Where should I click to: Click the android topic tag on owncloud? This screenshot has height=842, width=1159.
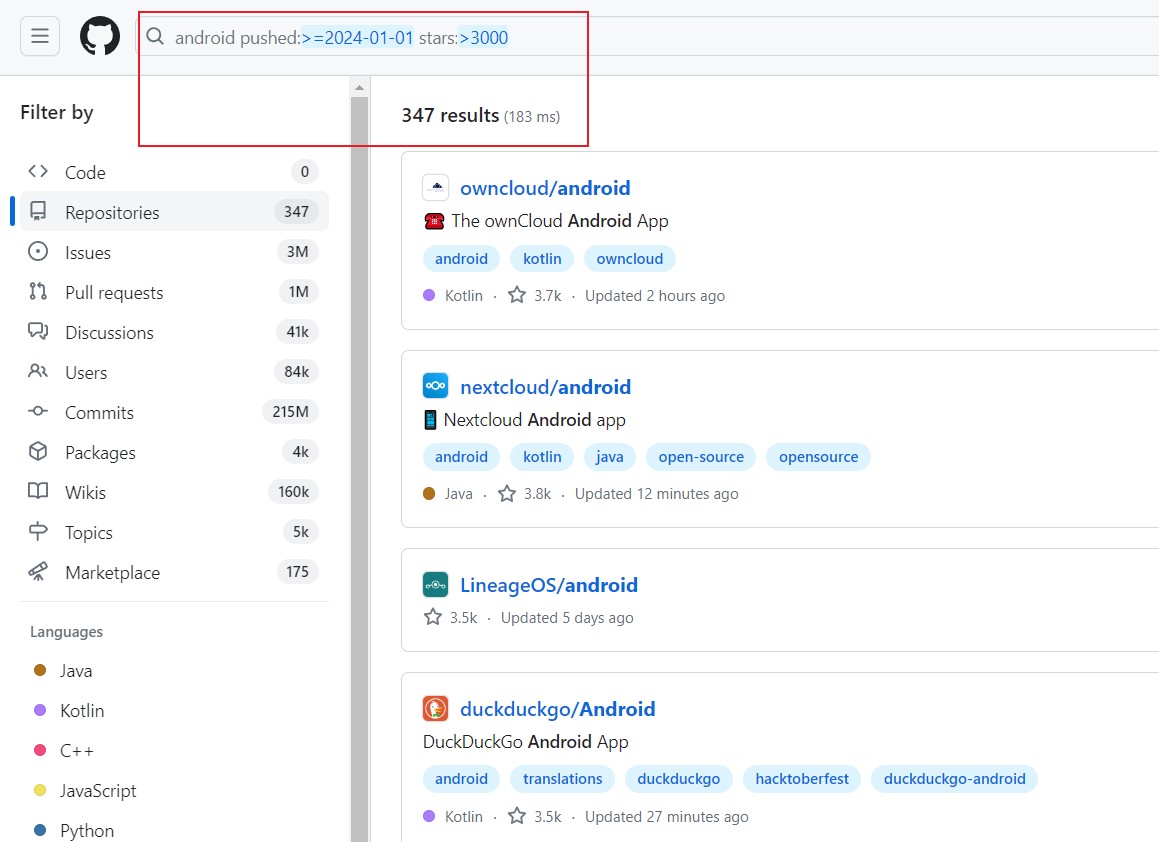pyautogui.click(x=461, y=259)
